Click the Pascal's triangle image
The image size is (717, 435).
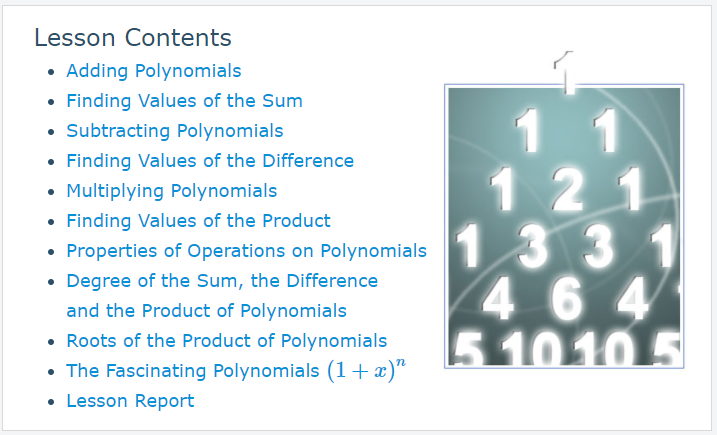pos(564,226)
